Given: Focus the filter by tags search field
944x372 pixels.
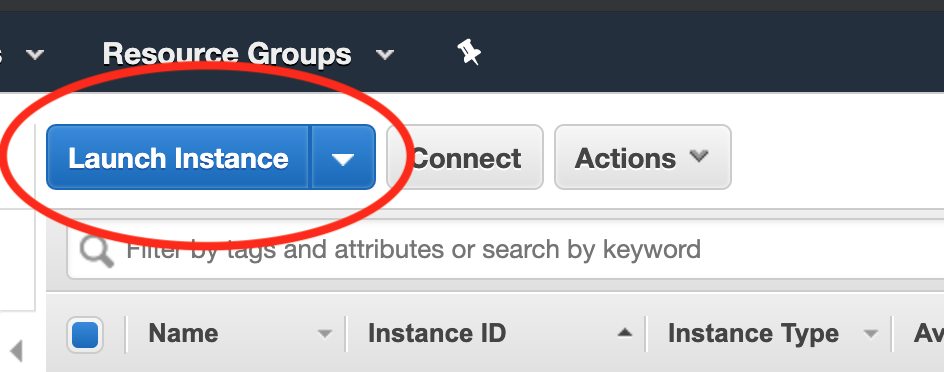Looking at the screenshot, I should tap(505, 249).
